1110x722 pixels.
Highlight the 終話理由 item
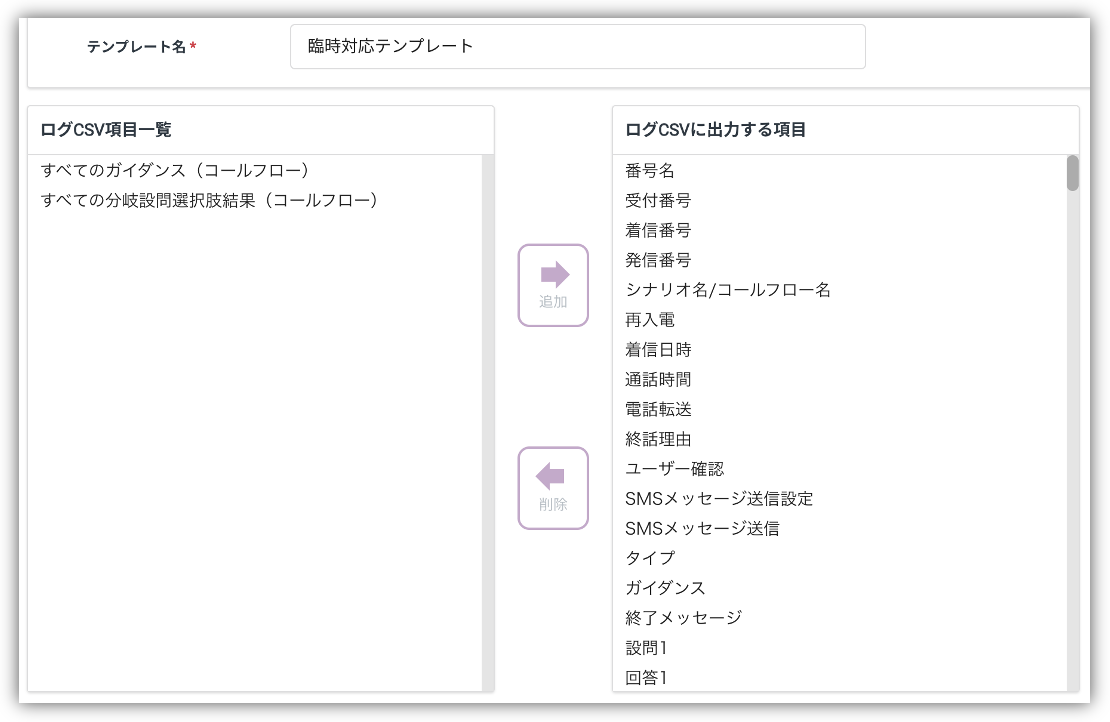pos(658,439)
